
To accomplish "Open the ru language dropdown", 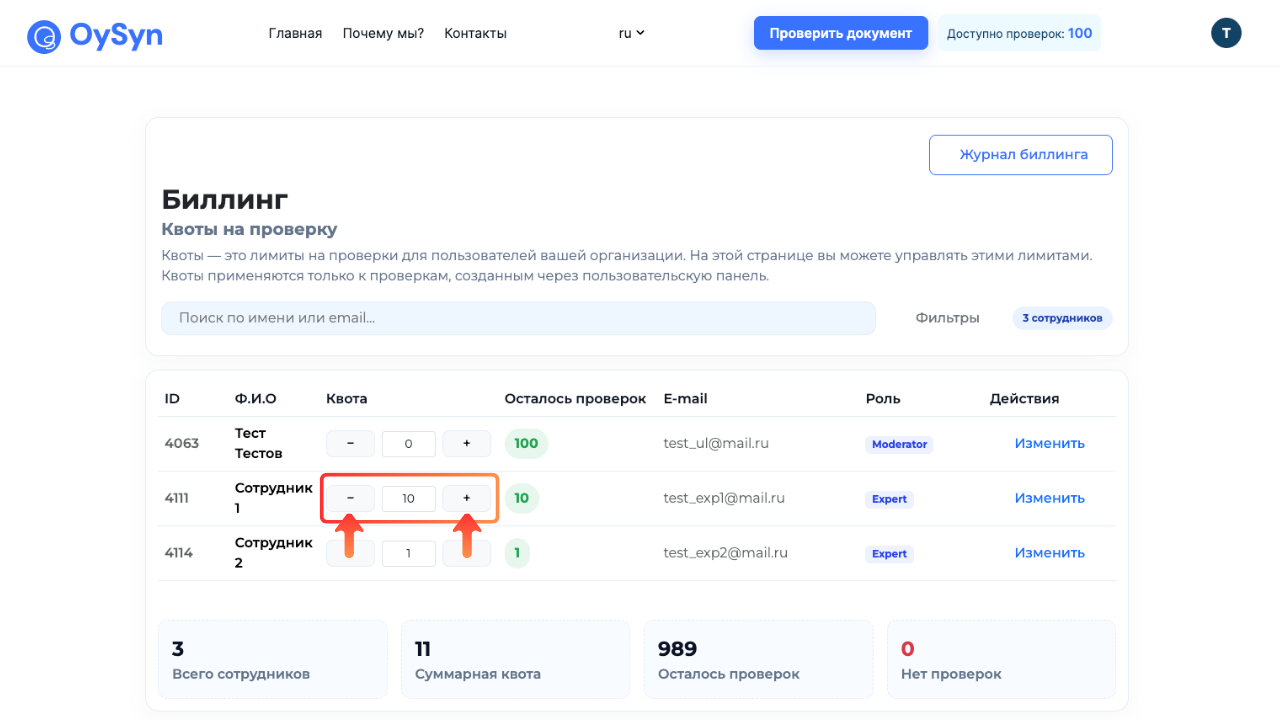I will pos(631,33).
